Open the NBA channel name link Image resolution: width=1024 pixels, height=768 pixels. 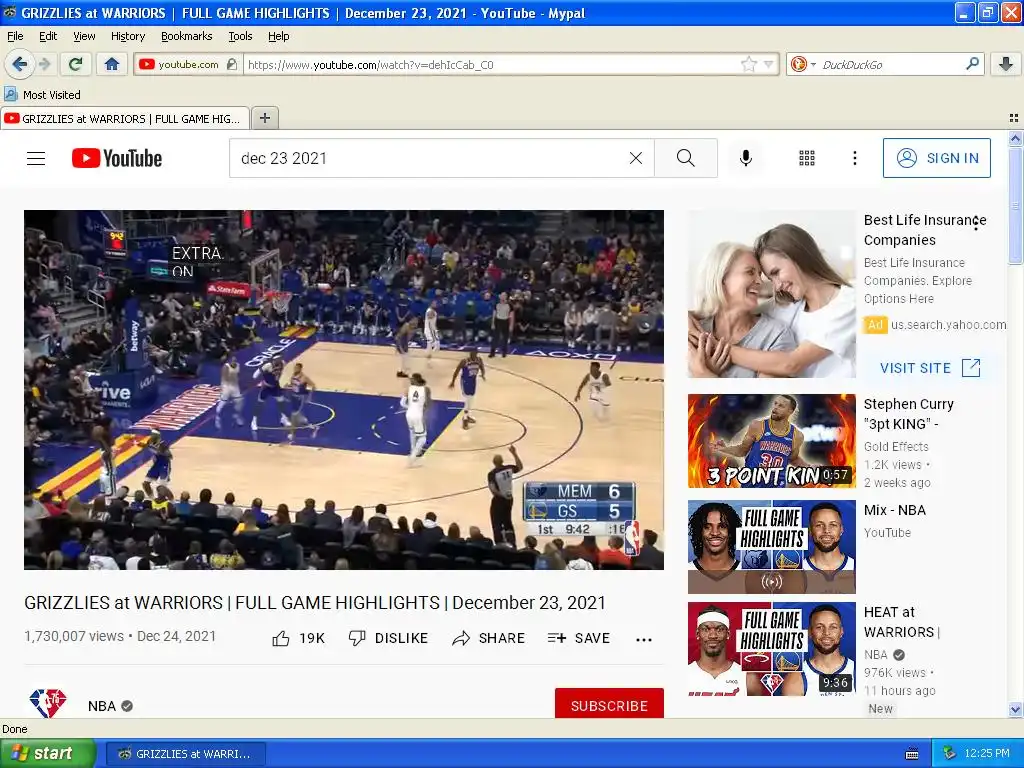[102, 706]
